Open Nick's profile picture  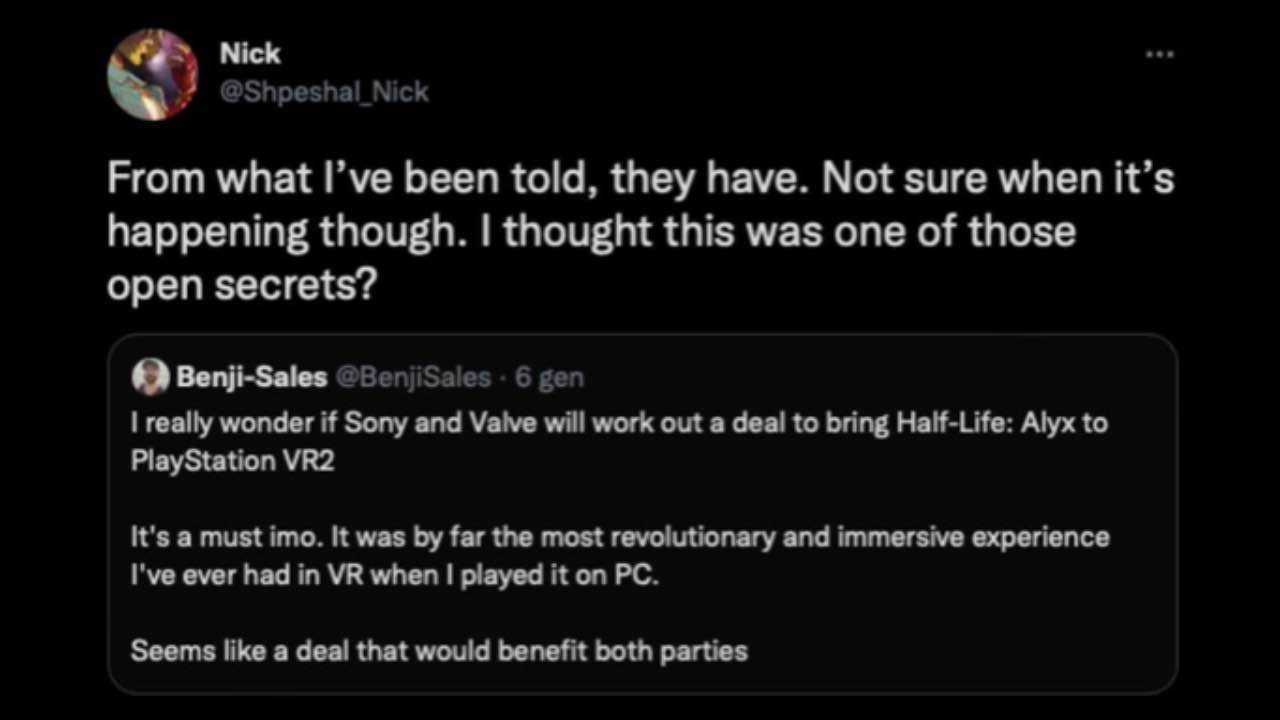(153, 74)
